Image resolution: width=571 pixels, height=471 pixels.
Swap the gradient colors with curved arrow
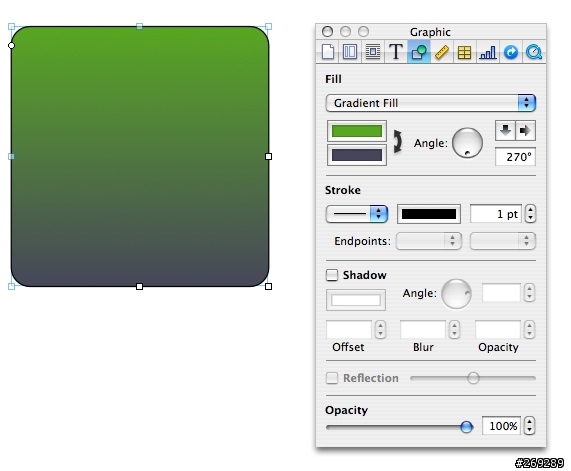(398, 141)
